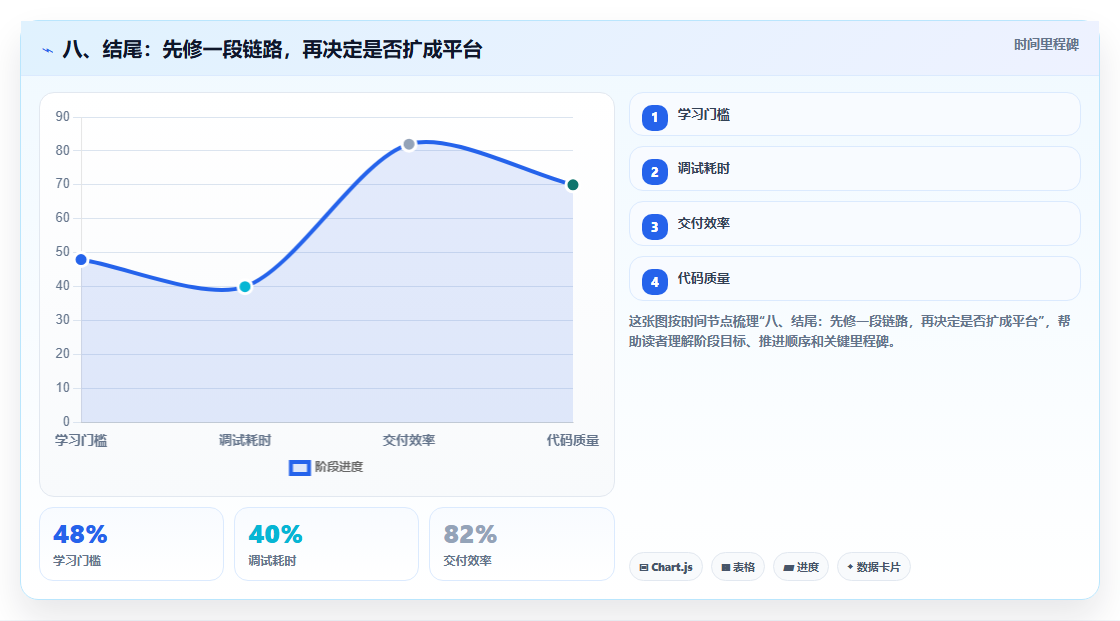Viewport: 1120px width, 621px height.
Task: Click the y-axis value 90
Action: tap(63, 116)
